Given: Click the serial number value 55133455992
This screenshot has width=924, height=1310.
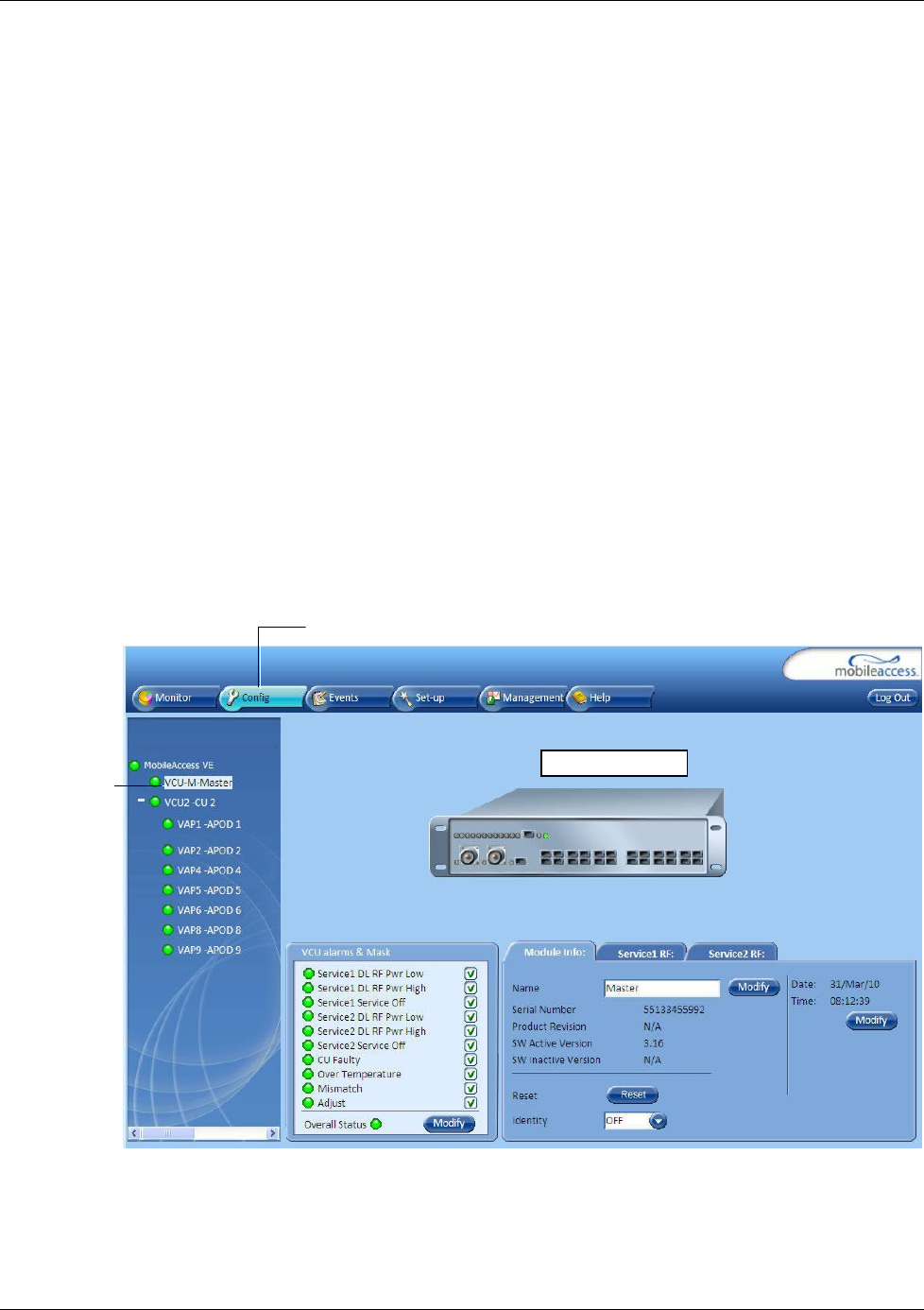Looking at the screenshot, I should [674, 1009].
